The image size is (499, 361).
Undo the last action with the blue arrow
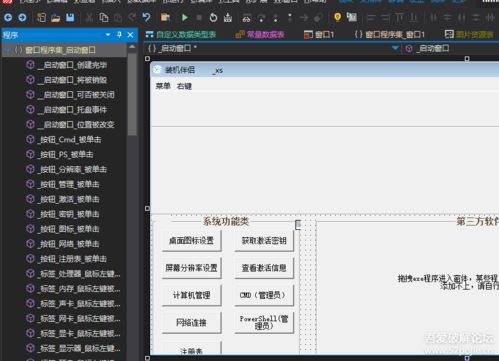(x=146, y=17)
